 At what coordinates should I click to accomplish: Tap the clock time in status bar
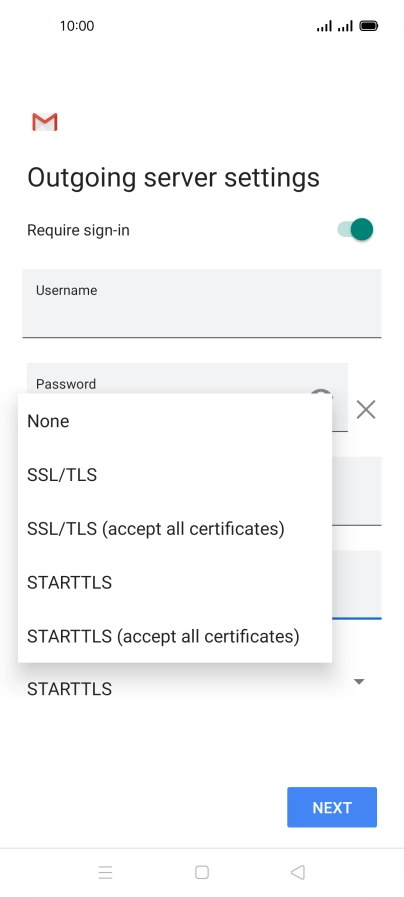(77, 26)
